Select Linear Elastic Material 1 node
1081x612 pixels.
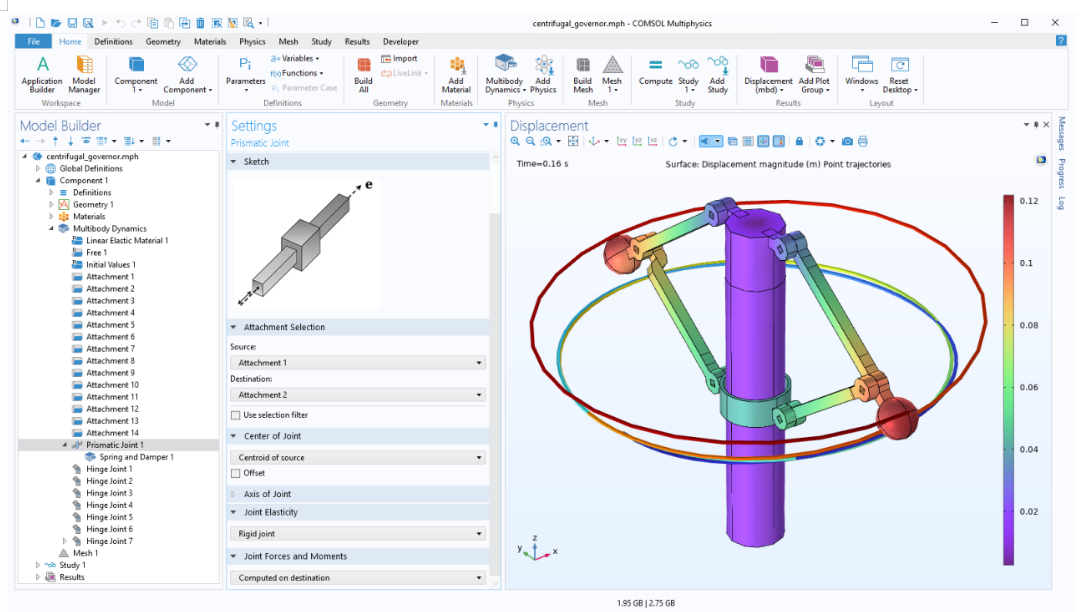[121, 241]
